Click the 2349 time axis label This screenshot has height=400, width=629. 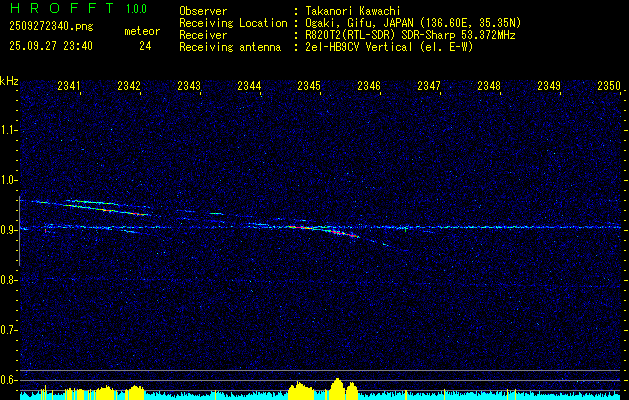pyautogui.click(x=549, y=86)
